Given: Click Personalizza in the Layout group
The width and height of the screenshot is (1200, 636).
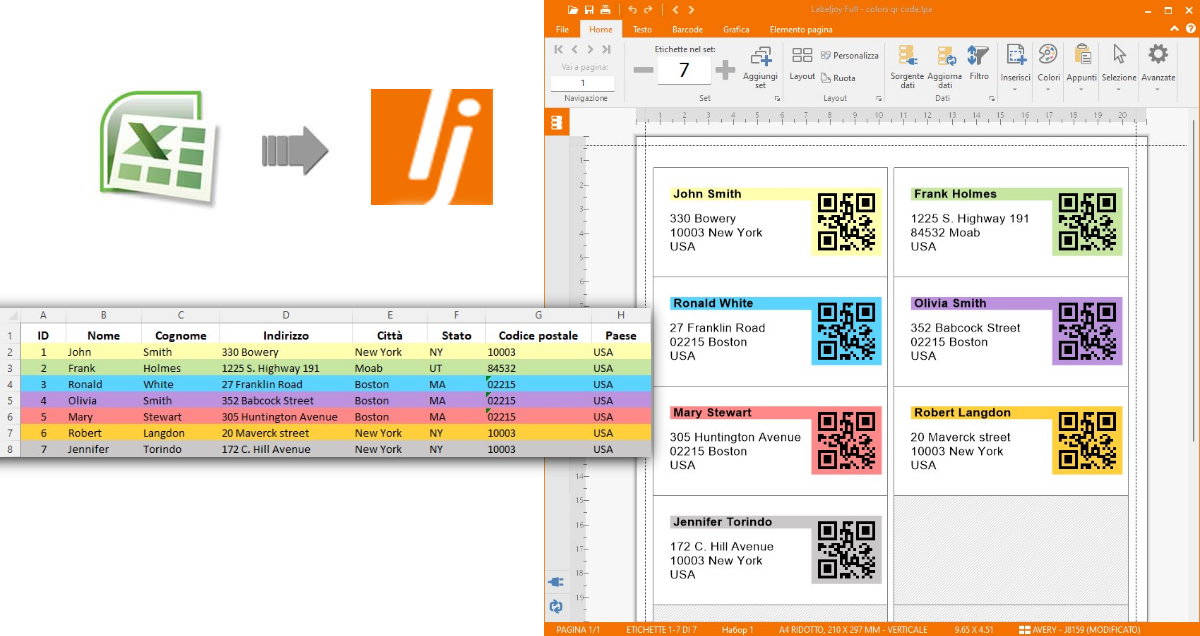Looking at the screenshot, I should pos(849,56).
